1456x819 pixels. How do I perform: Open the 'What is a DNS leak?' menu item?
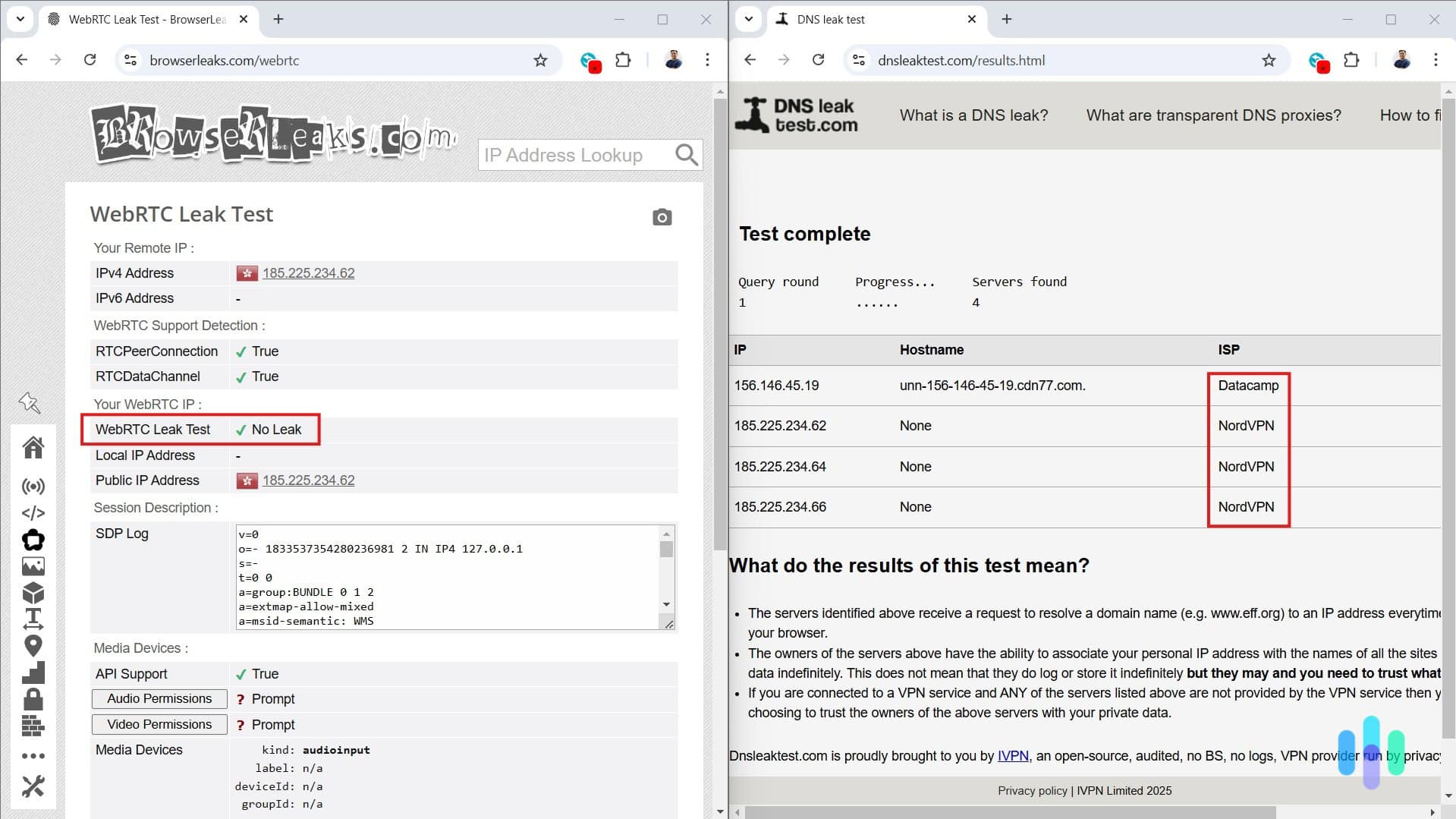(x=973, y=115)
